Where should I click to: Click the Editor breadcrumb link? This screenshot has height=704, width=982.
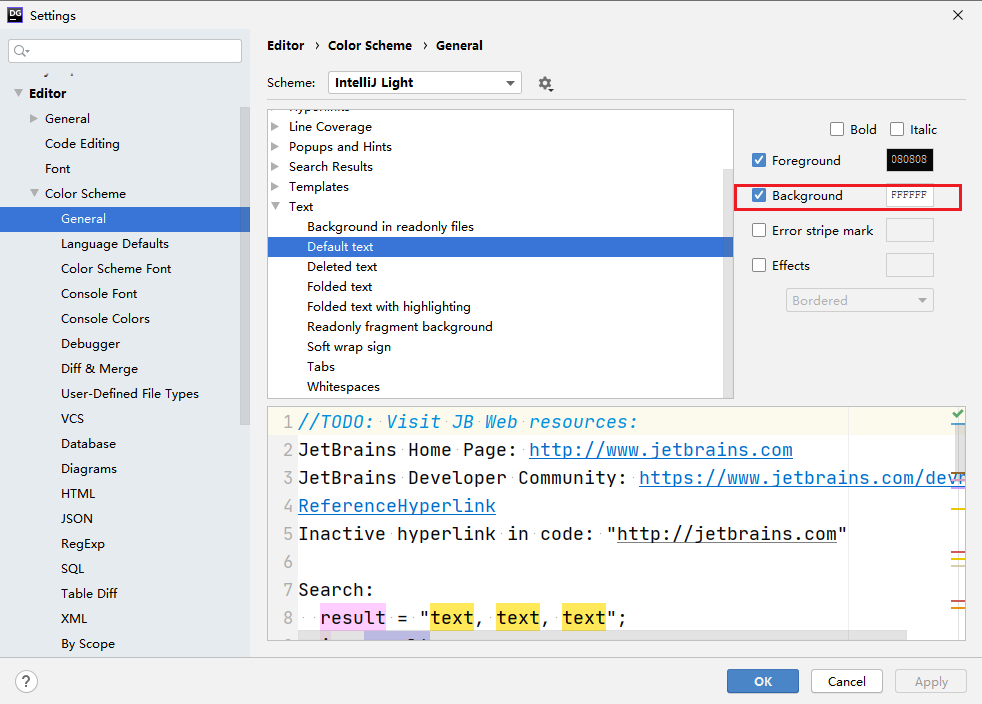pyautogui.click(x=286, y=46)
